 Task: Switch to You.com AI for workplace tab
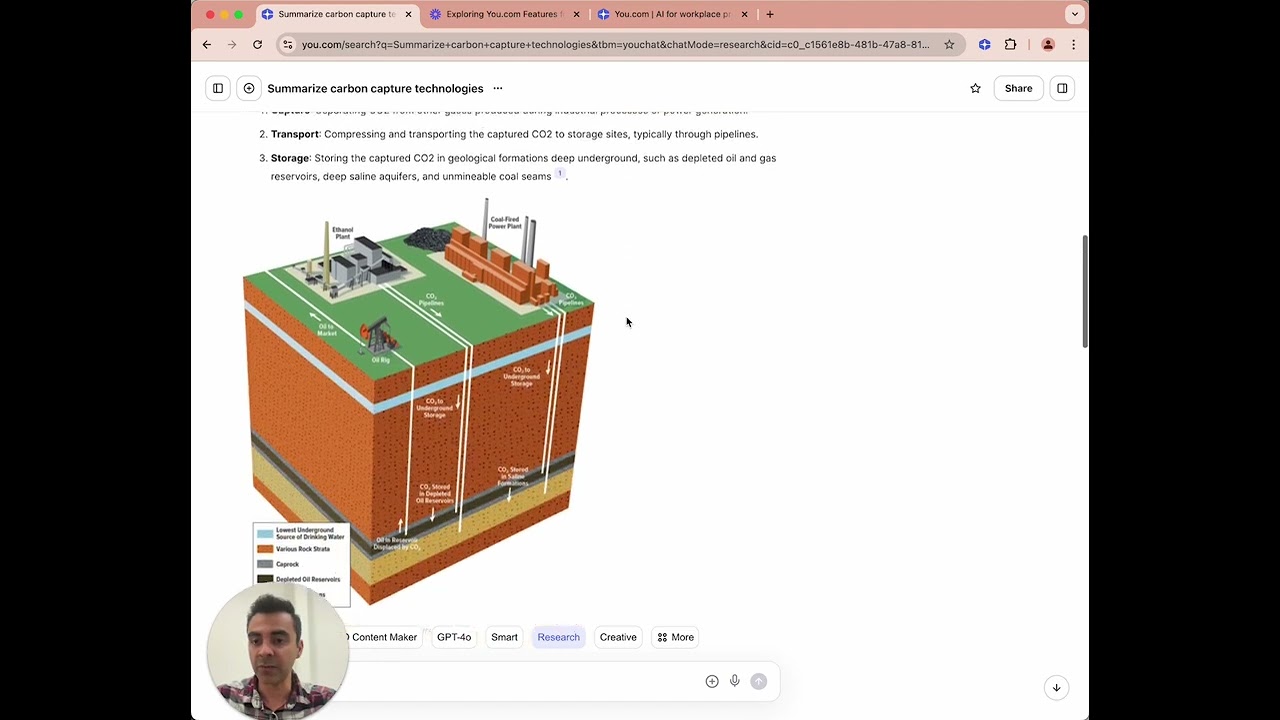[672, 14]
